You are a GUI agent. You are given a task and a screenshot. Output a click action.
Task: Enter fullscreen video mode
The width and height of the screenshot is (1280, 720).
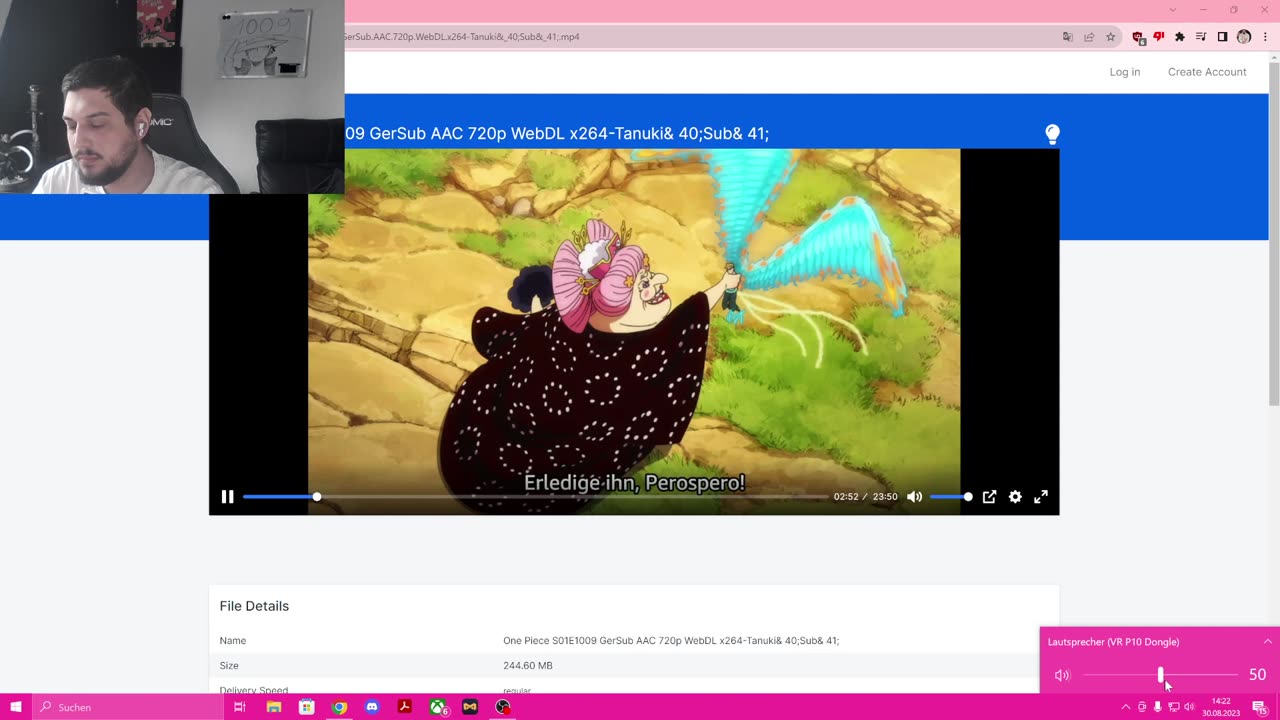(x=1041, y=497)
